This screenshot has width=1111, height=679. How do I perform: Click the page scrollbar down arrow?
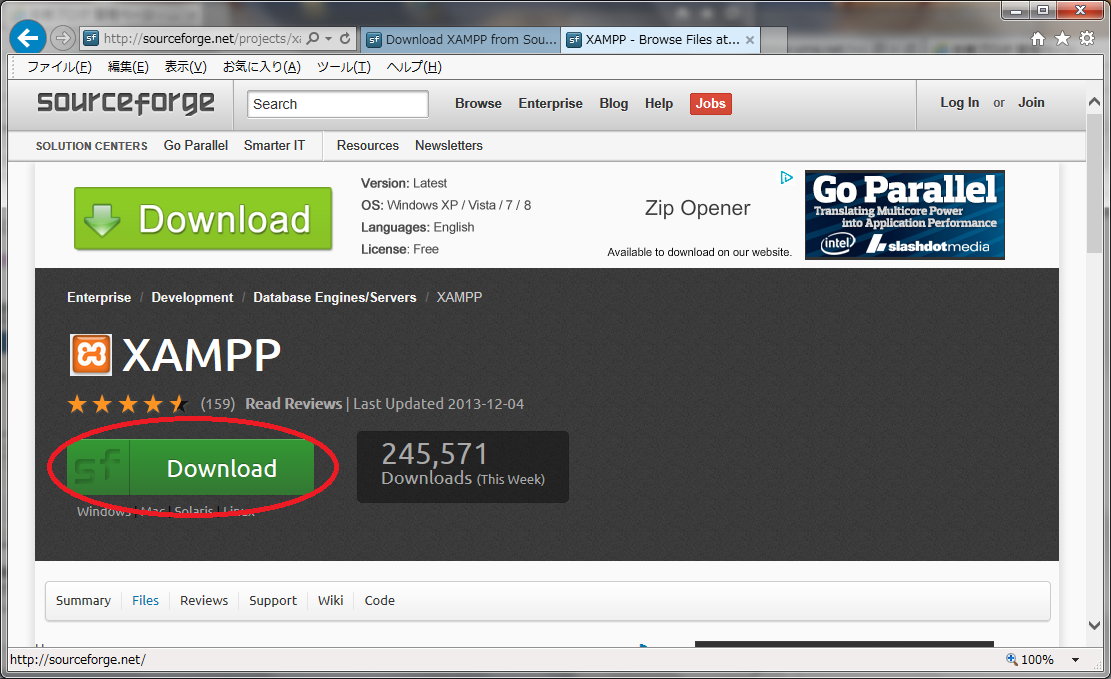[x=1094, y=625]
